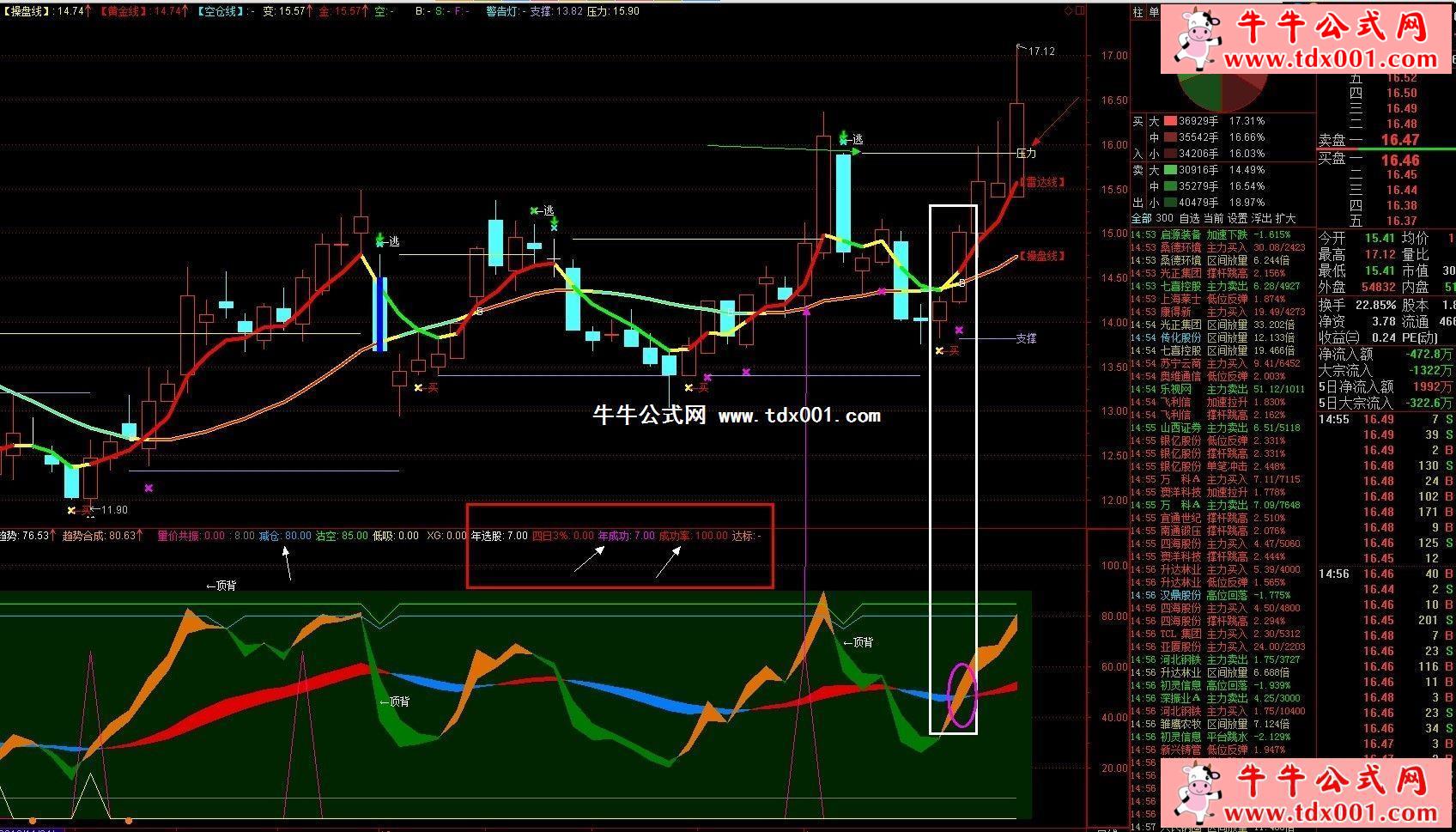Screen dimensions: 1456x832
Task: Click the 买 marker near the 11.90 low
Action: point(79,510)
